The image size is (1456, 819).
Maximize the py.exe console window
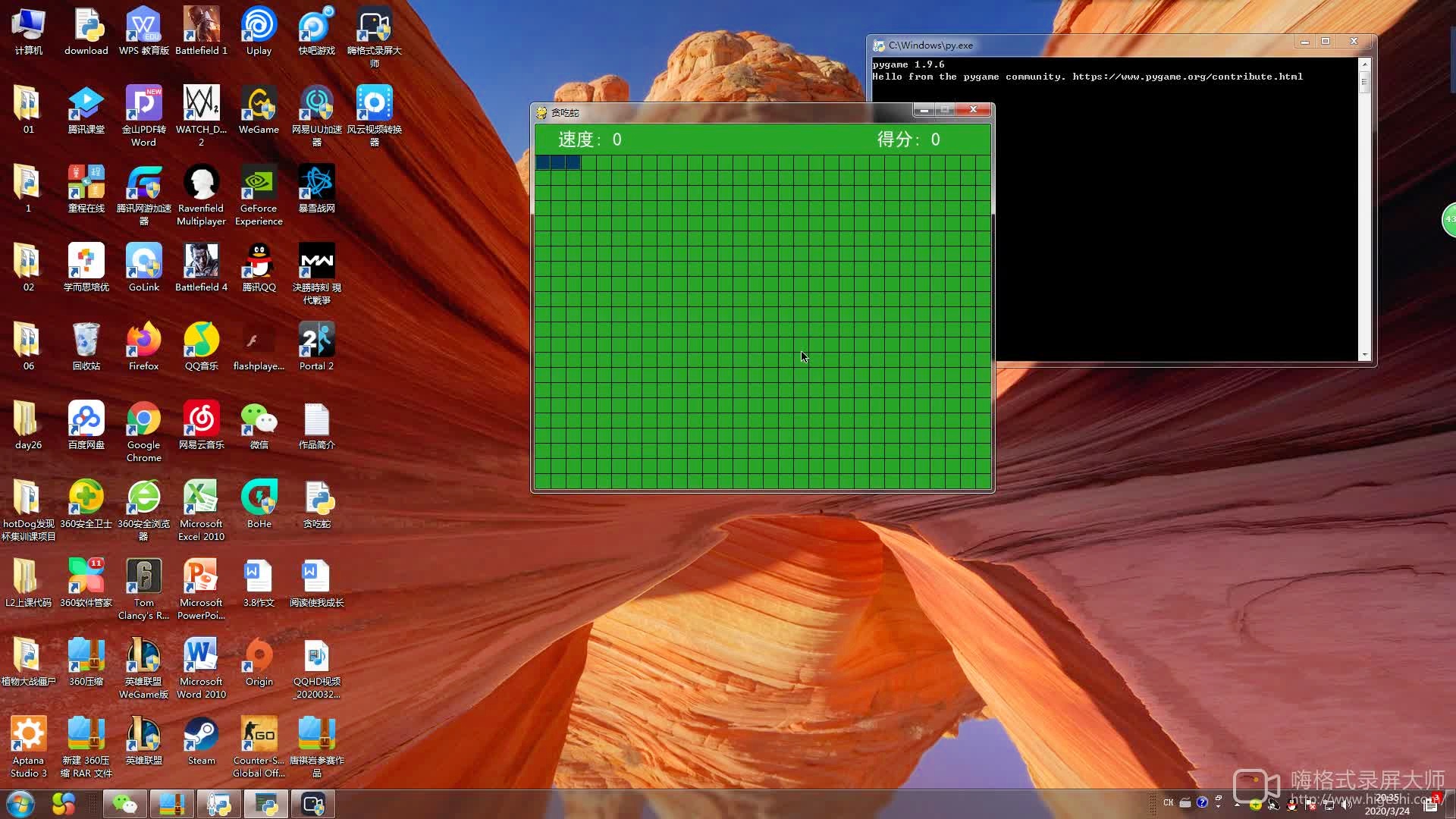(x=1326, y=41)
